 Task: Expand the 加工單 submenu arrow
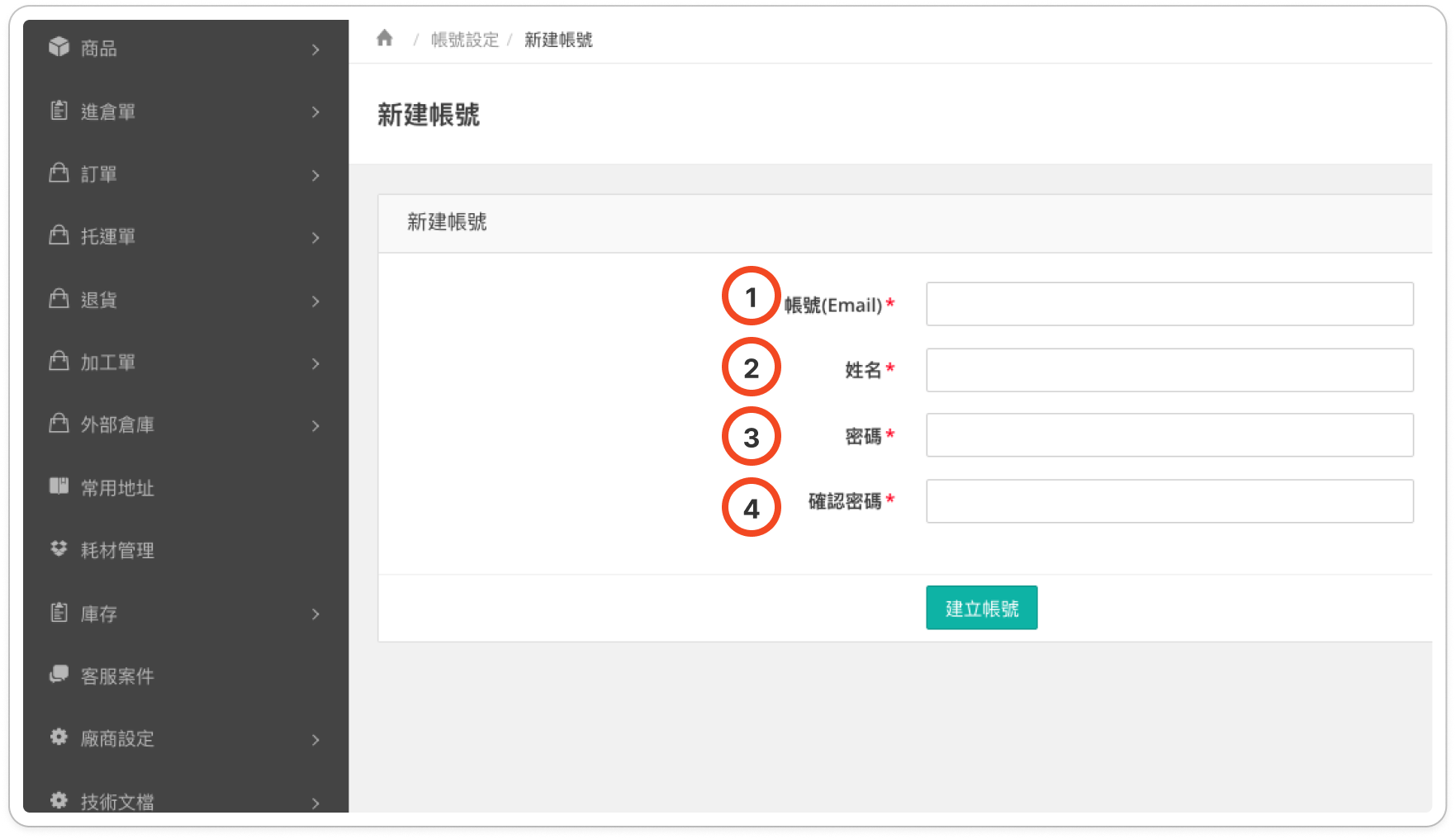click(x=315, y=363)
